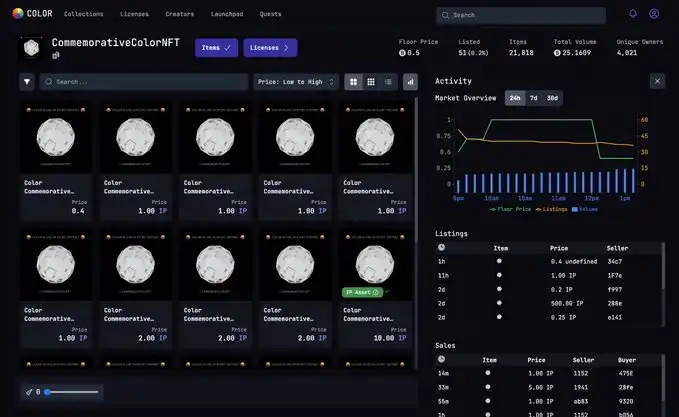
Task: Select the 30d time range button
Action: click(x=552, y=98)
